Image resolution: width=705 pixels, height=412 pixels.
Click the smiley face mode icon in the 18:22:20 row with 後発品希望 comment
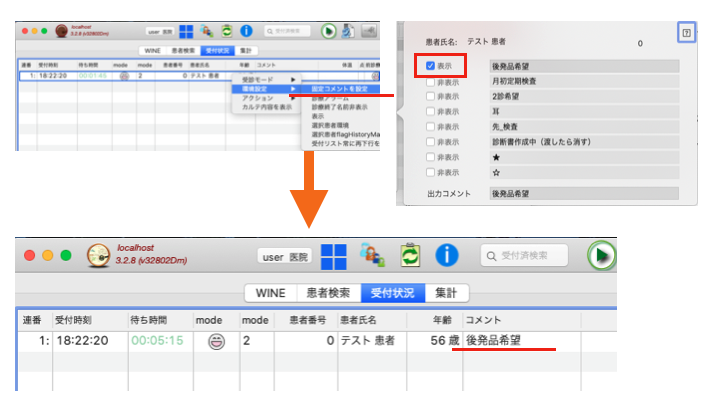pyautogui.click(x=215, y=341)
